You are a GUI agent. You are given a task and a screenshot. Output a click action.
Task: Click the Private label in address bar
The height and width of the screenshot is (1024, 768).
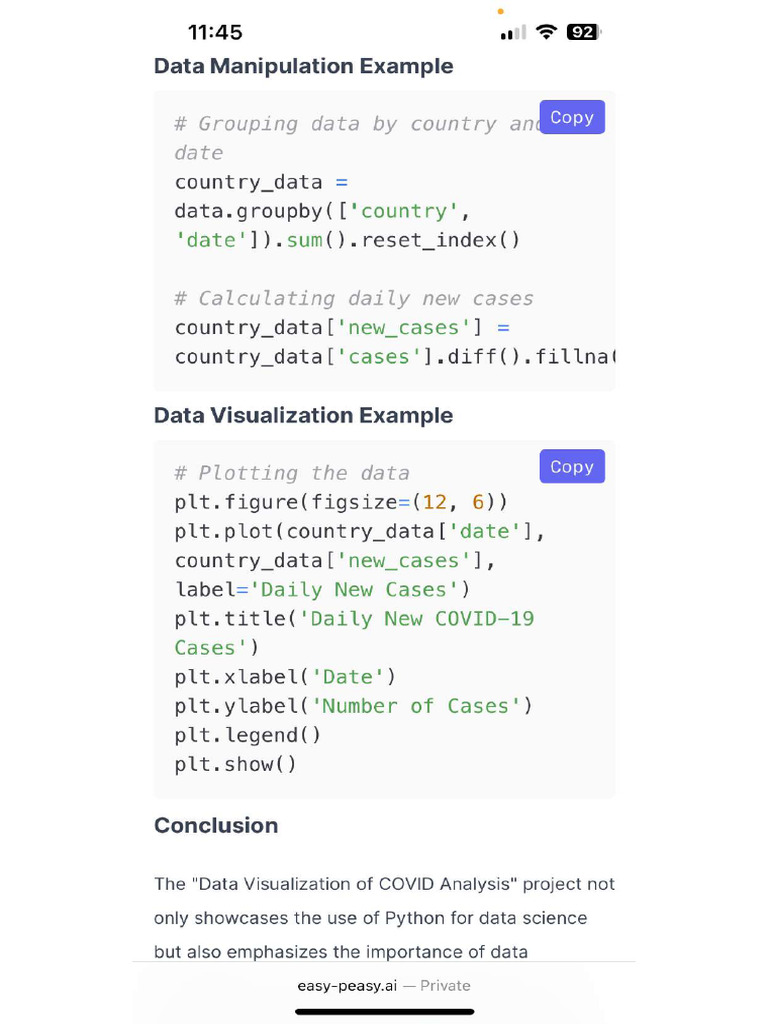click(x=445, y=985)
